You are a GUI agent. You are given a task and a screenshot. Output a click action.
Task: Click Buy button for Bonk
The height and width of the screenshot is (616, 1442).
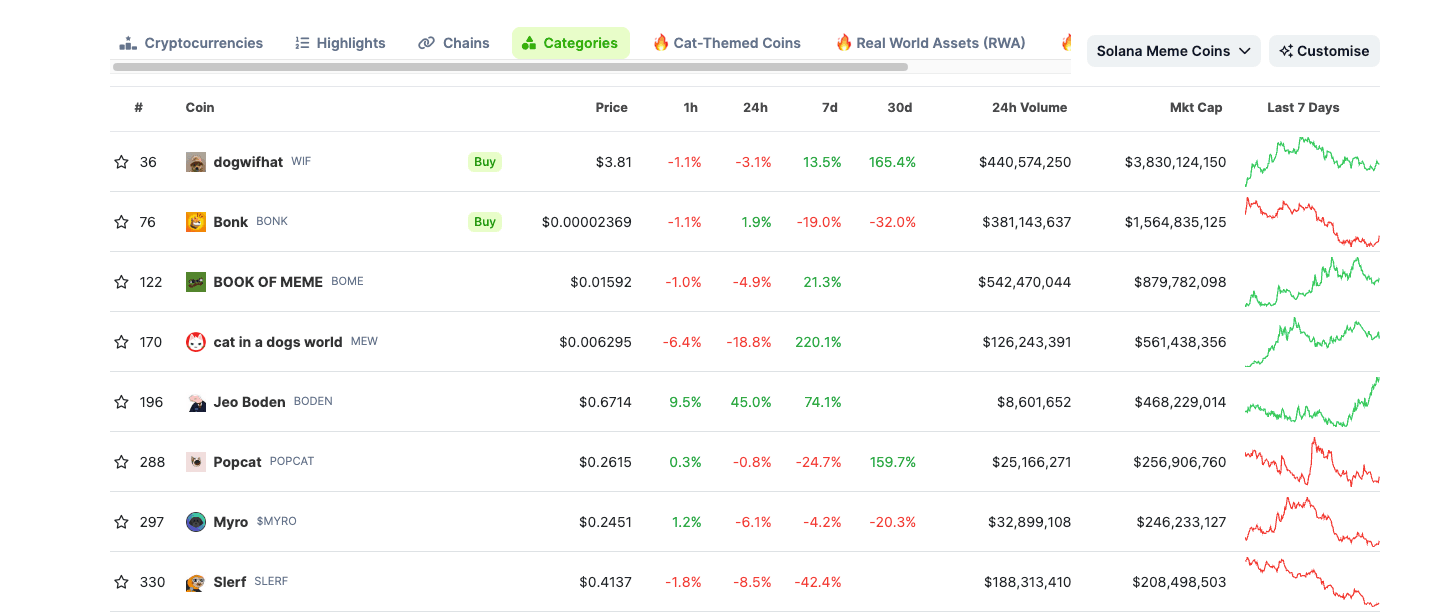coord(485,222)
